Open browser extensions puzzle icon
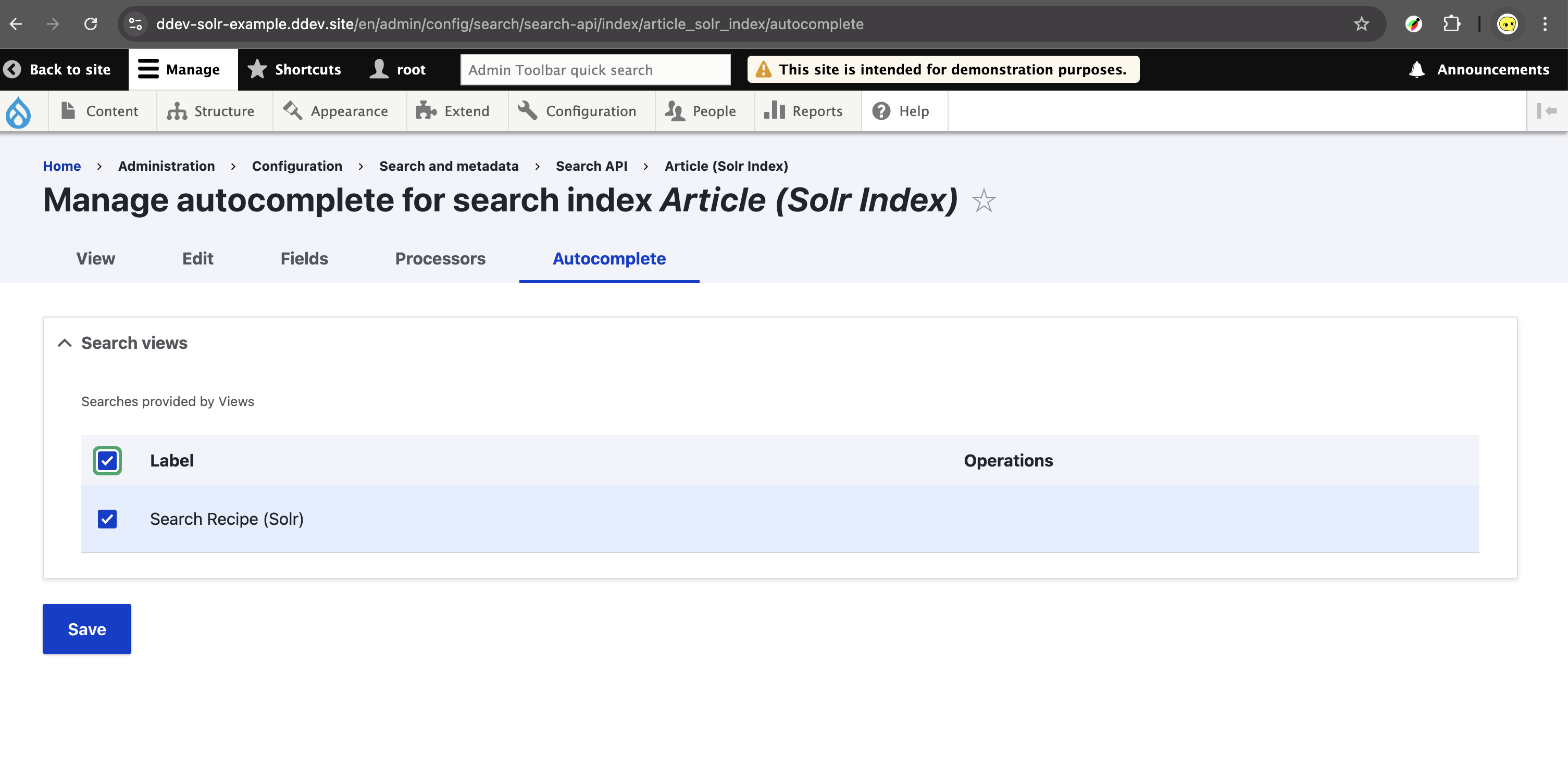The image size is (1568, 782). (1452, 24)
